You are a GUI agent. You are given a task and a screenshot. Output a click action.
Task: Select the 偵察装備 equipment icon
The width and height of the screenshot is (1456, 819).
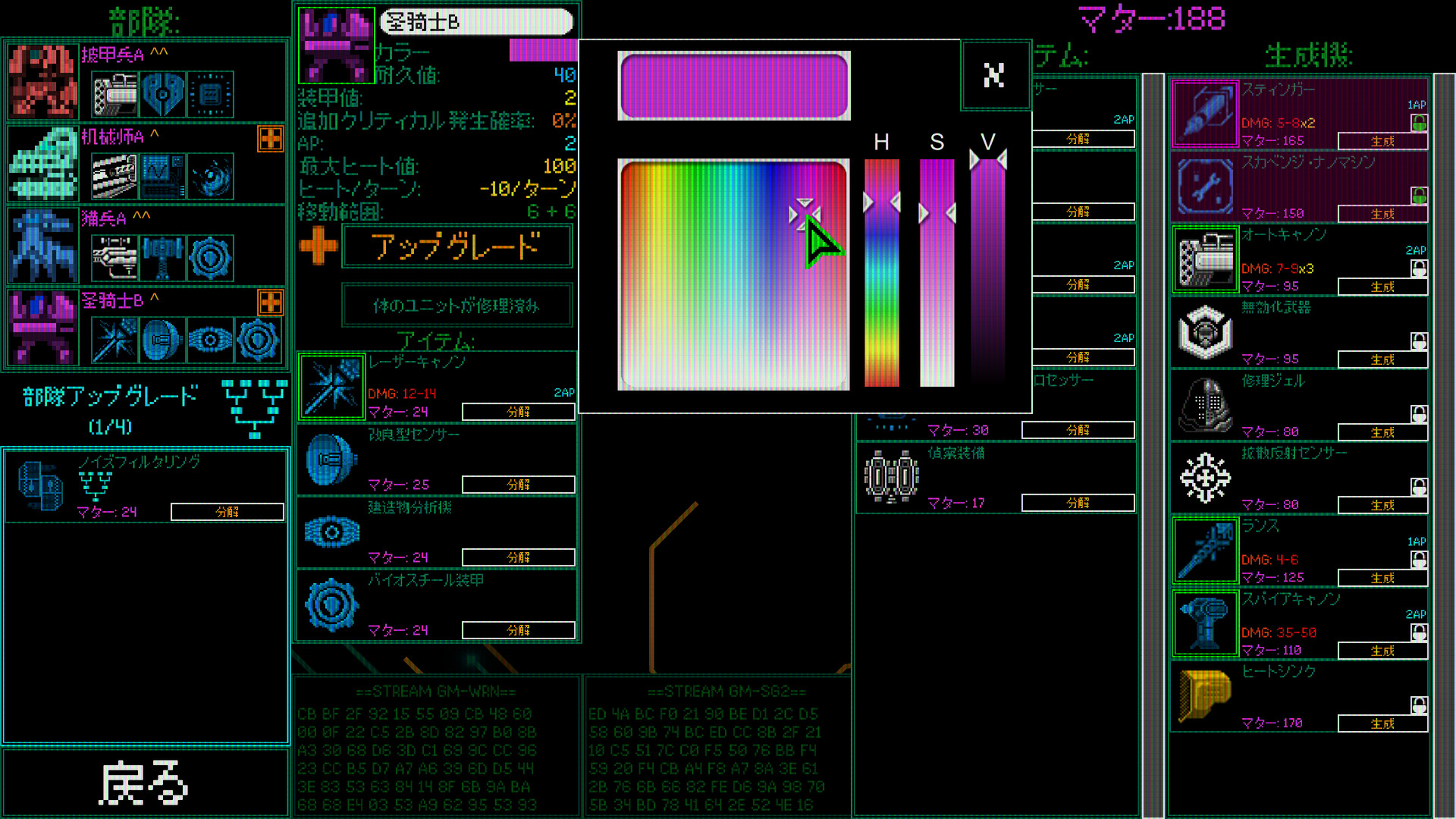pos(892,478)
